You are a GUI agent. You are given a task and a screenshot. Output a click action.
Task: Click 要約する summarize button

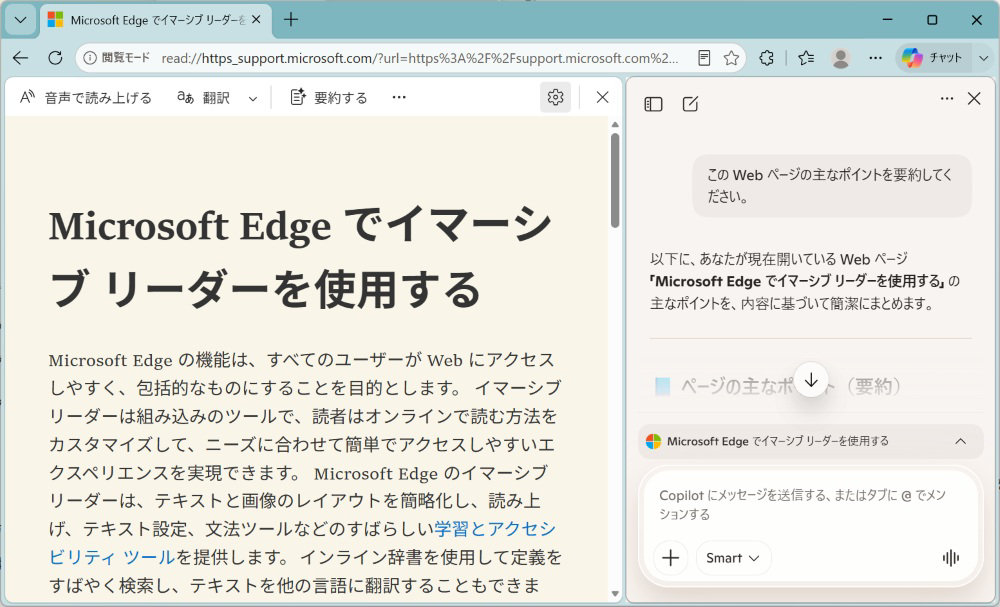[329, 98]
